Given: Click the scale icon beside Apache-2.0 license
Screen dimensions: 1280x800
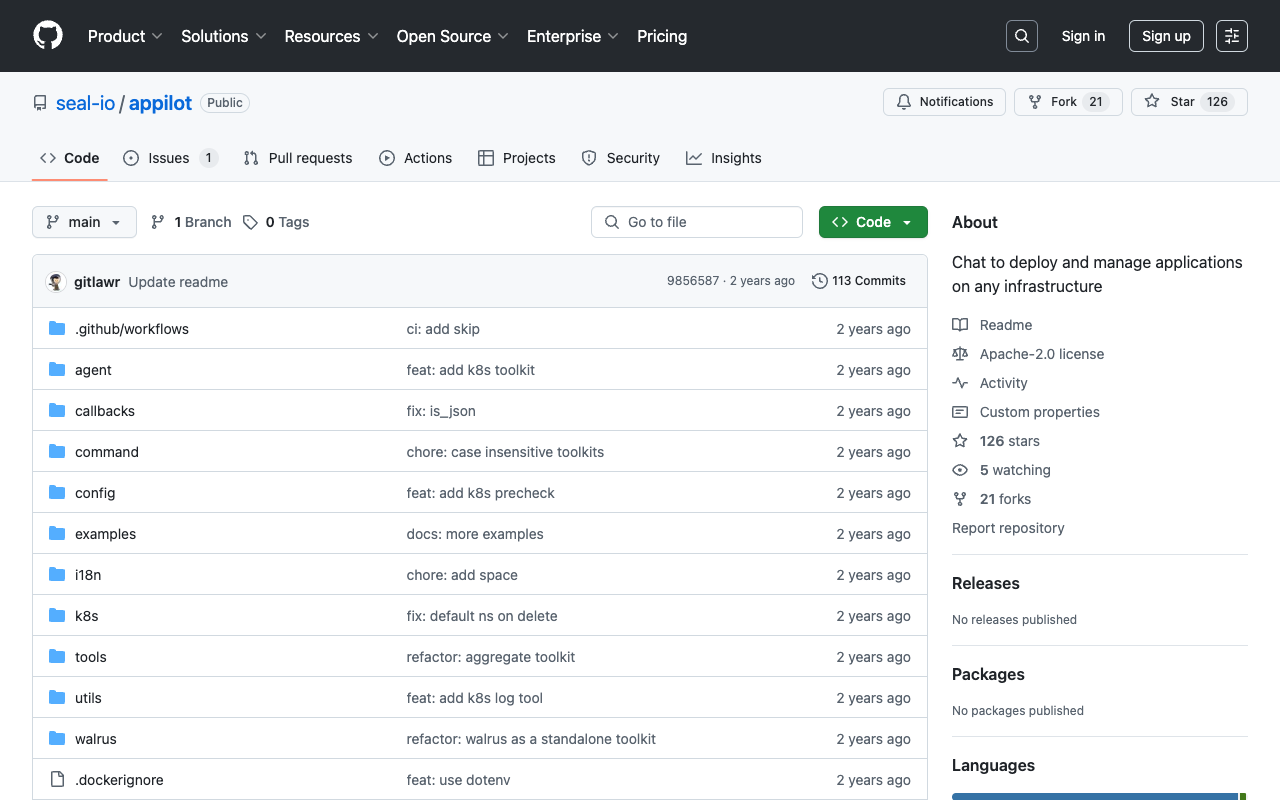Looking at the screenshot, I should point(960,354).
